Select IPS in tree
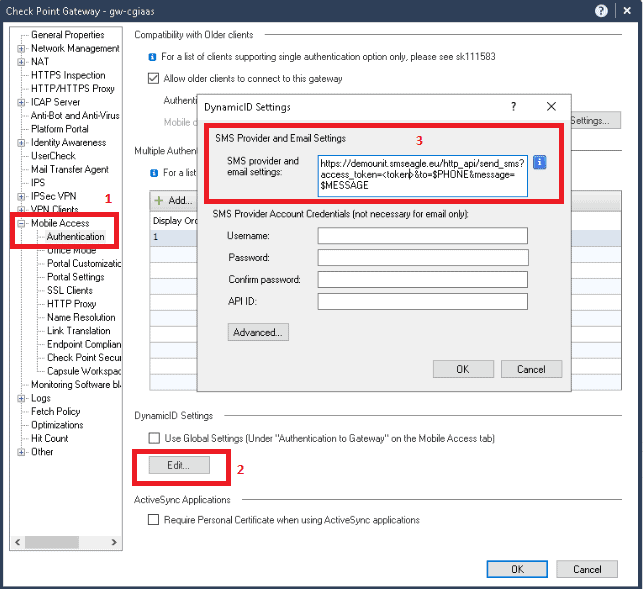643x589 pixels. tap(38, 183)
